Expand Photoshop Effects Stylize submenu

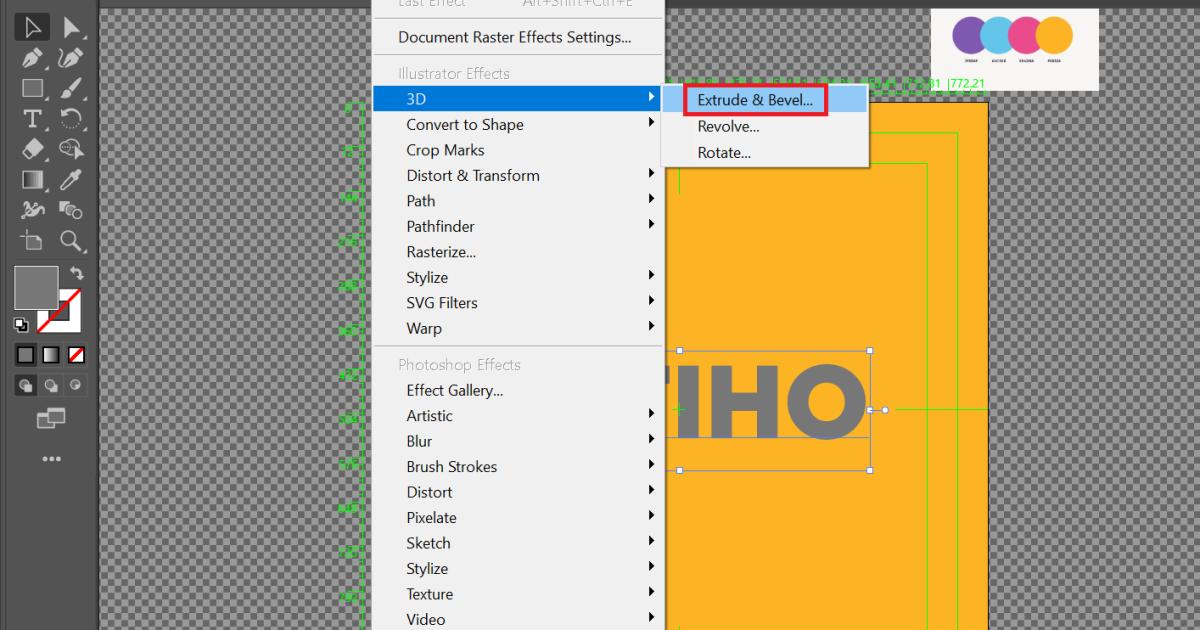click(x=517, y=569)
